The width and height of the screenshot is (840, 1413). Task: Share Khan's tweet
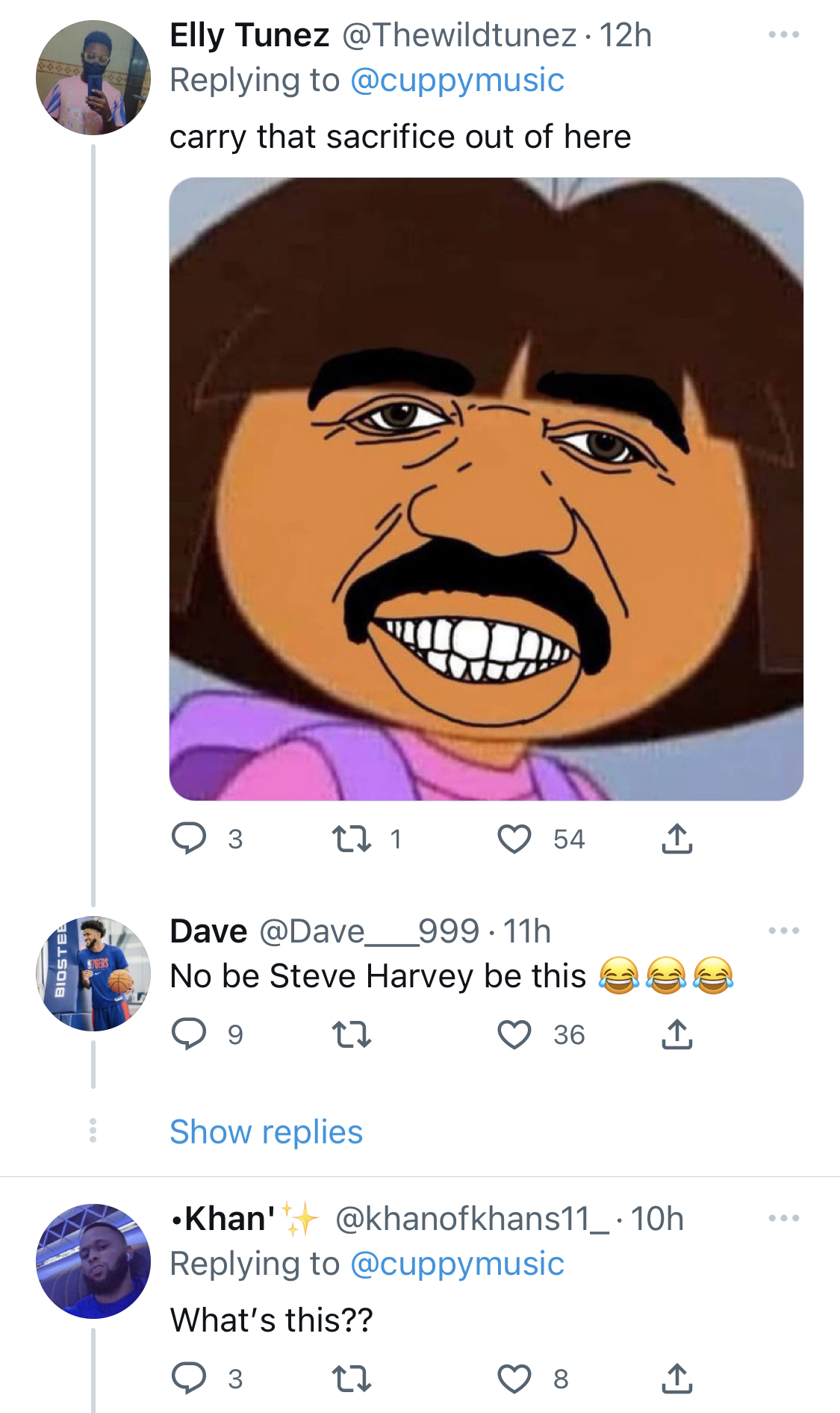(x=677, y=1377)
